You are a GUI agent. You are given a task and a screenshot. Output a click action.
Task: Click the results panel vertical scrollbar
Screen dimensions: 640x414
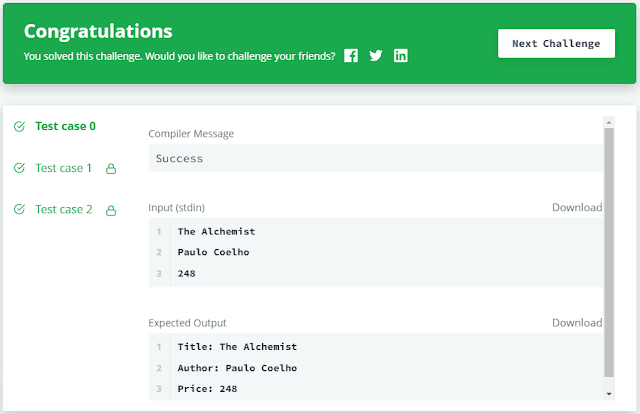point(609,250)
